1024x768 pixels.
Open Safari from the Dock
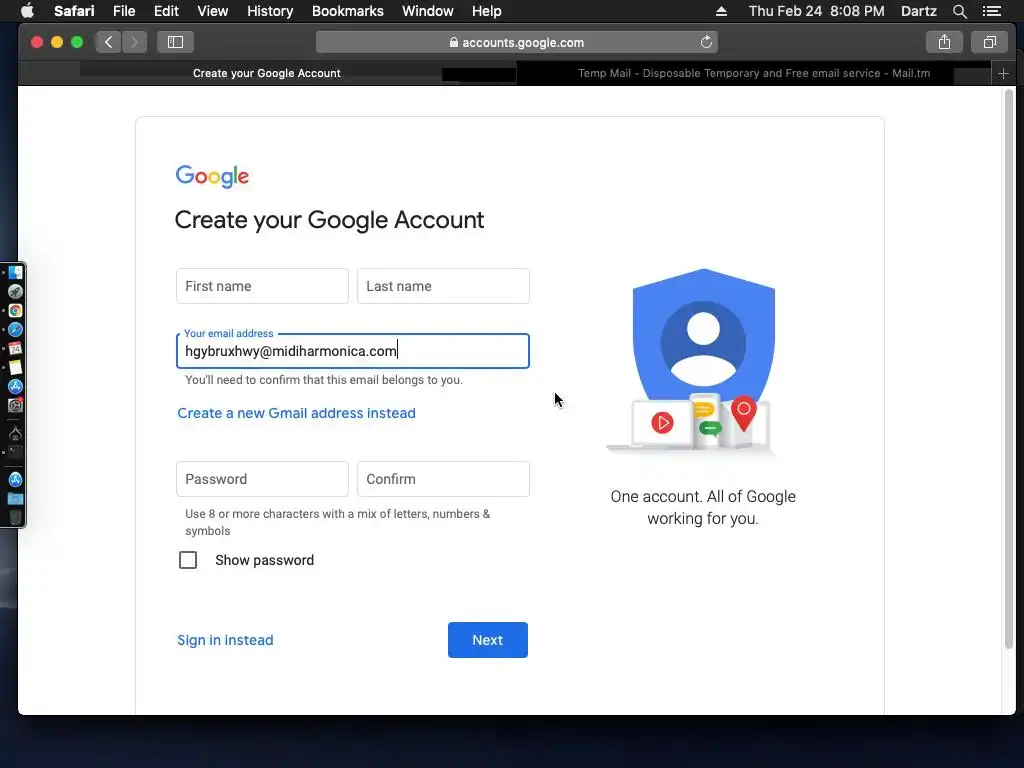pos(16,329)
